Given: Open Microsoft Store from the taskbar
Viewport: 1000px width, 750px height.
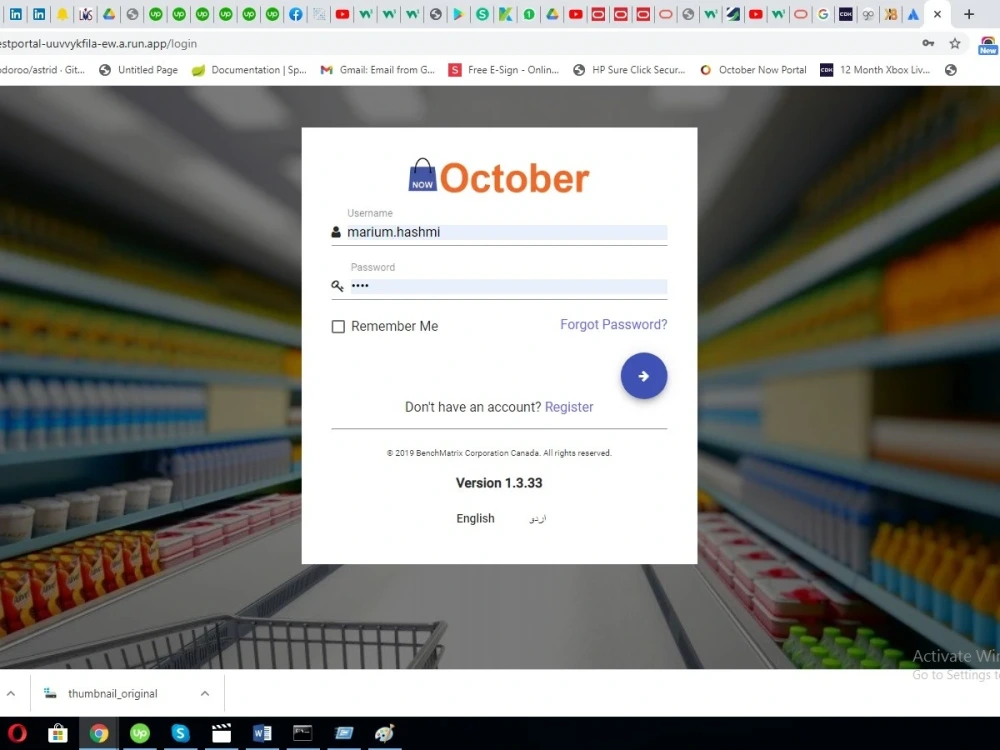Looking at the screenshot, I should coord(58,733).
